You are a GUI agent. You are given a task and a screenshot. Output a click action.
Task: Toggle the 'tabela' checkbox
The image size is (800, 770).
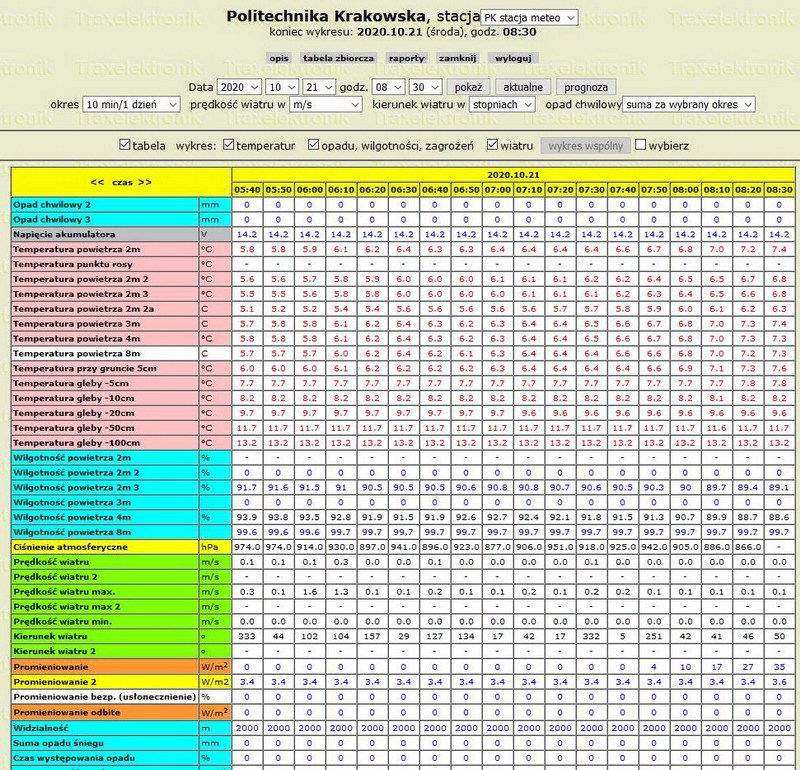click(124, 145)
